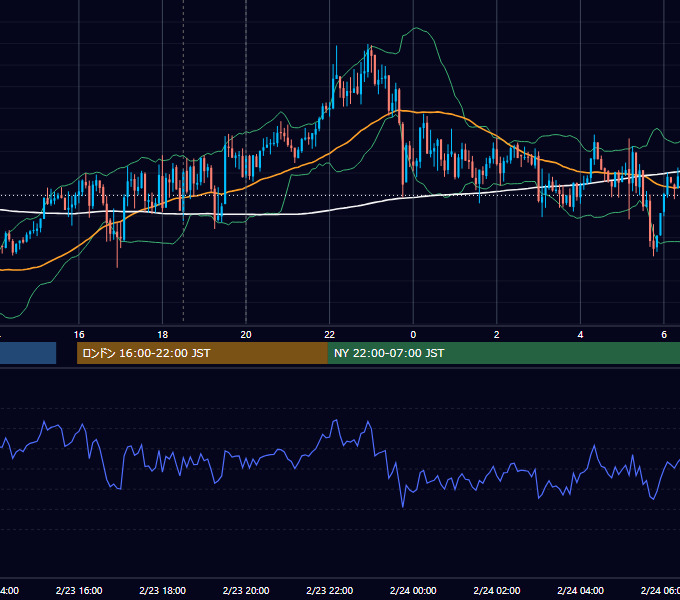
Task: Click the hour 2 axis tick label
Action: tap(497, 335)
